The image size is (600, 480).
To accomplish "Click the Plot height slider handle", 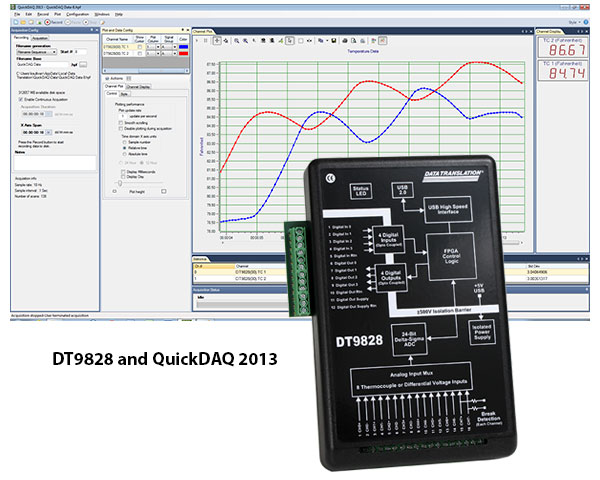I will [120, 184].
